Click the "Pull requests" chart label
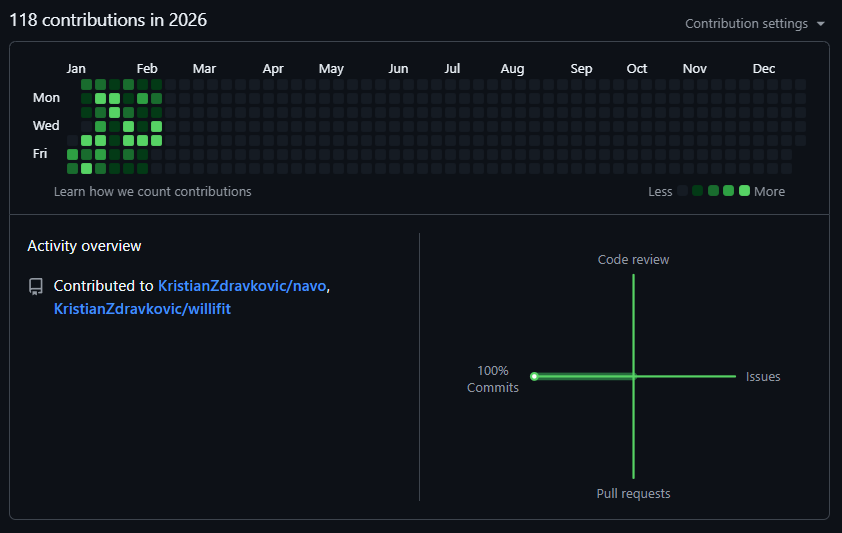Image resolution: width=842 pixels, height=533 pixels. (x=634, y=493)
